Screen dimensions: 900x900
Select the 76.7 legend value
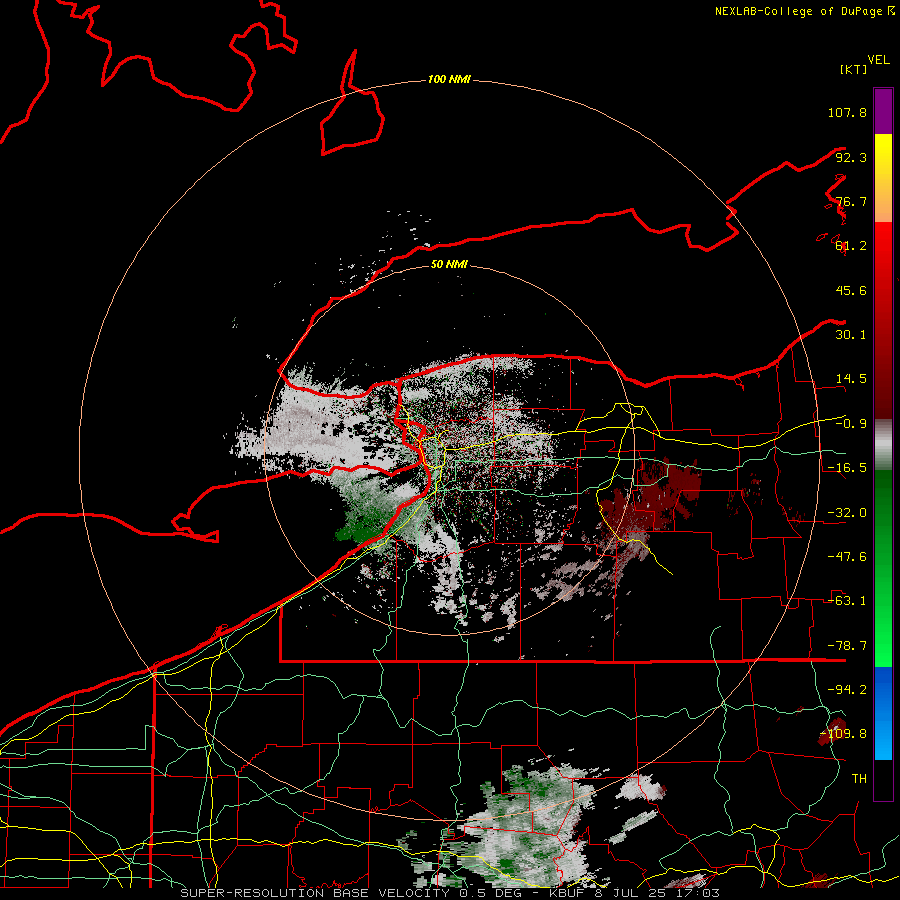(x=851, y=201)
